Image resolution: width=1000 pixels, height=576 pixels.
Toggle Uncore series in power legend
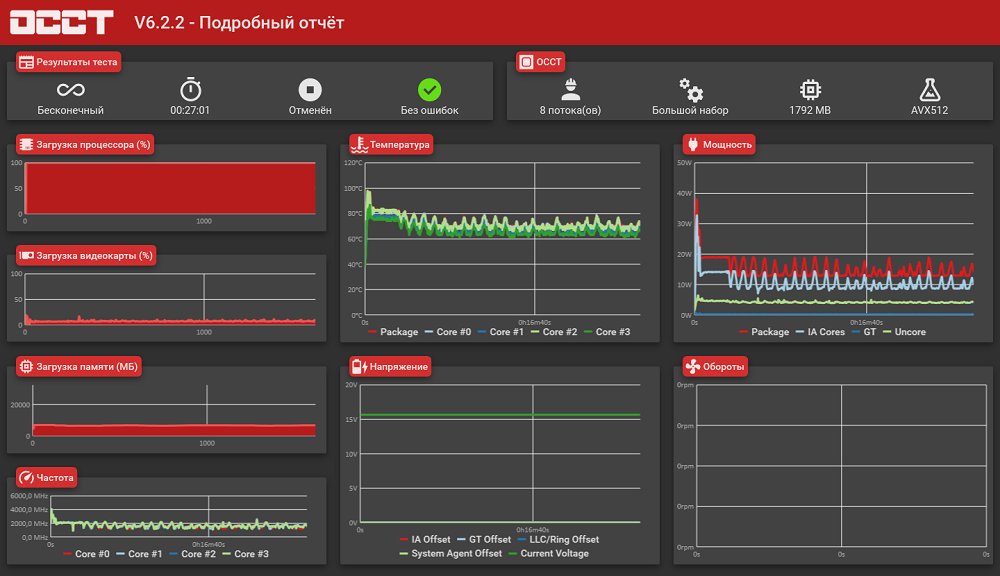tap(904, 332)
